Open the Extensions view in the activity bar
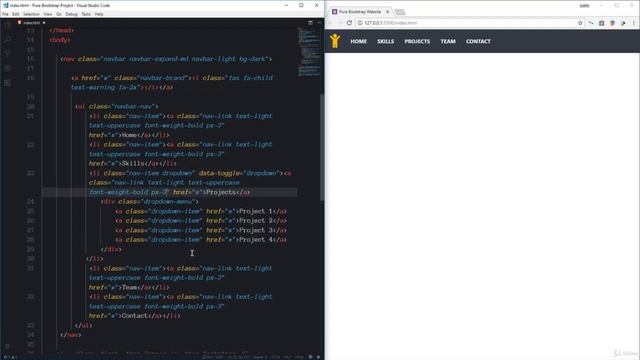 (7, 82)
